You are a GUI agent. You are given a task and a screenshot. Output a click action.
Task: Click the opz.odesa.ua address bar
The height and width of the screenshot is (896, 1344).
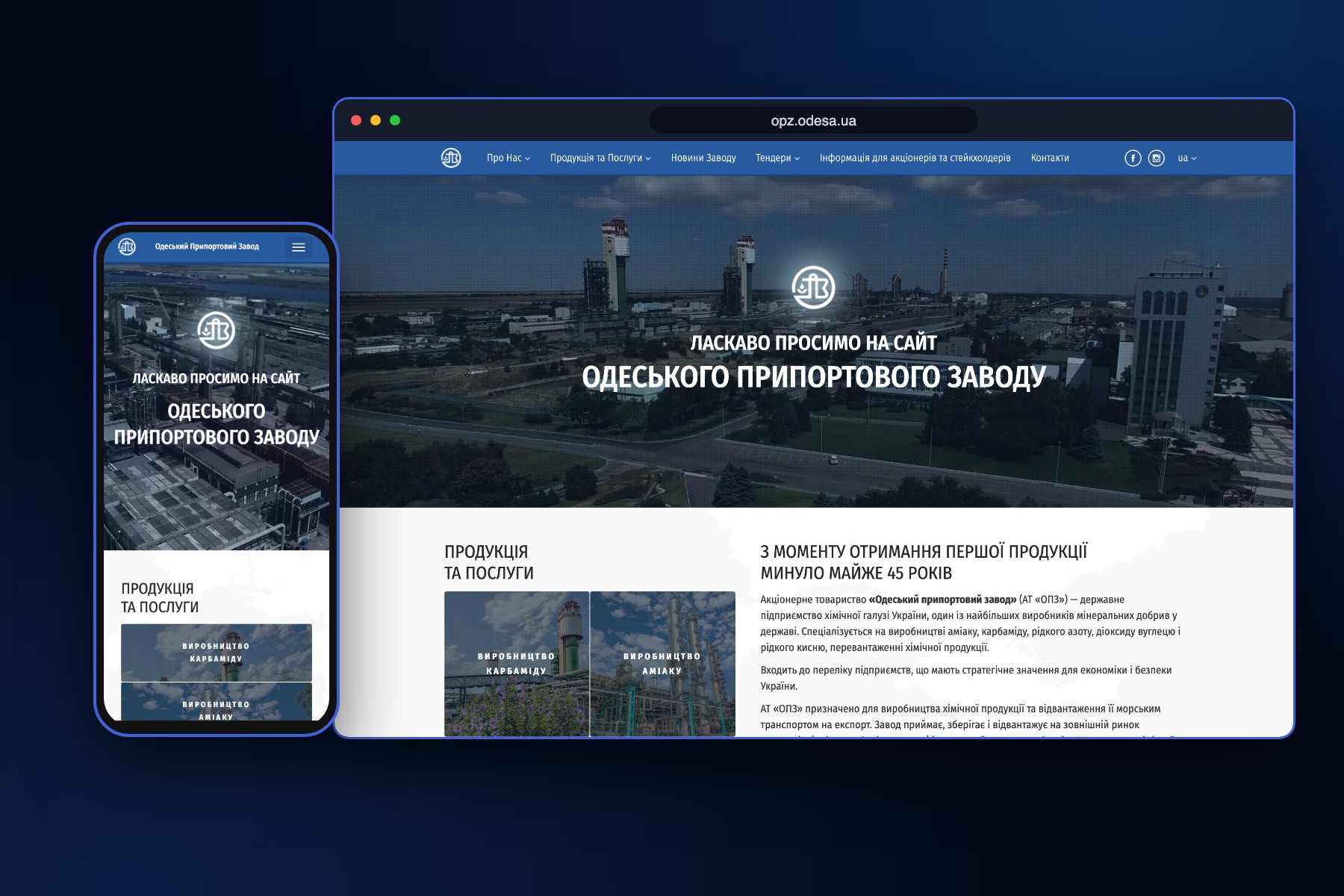point(814,120)
